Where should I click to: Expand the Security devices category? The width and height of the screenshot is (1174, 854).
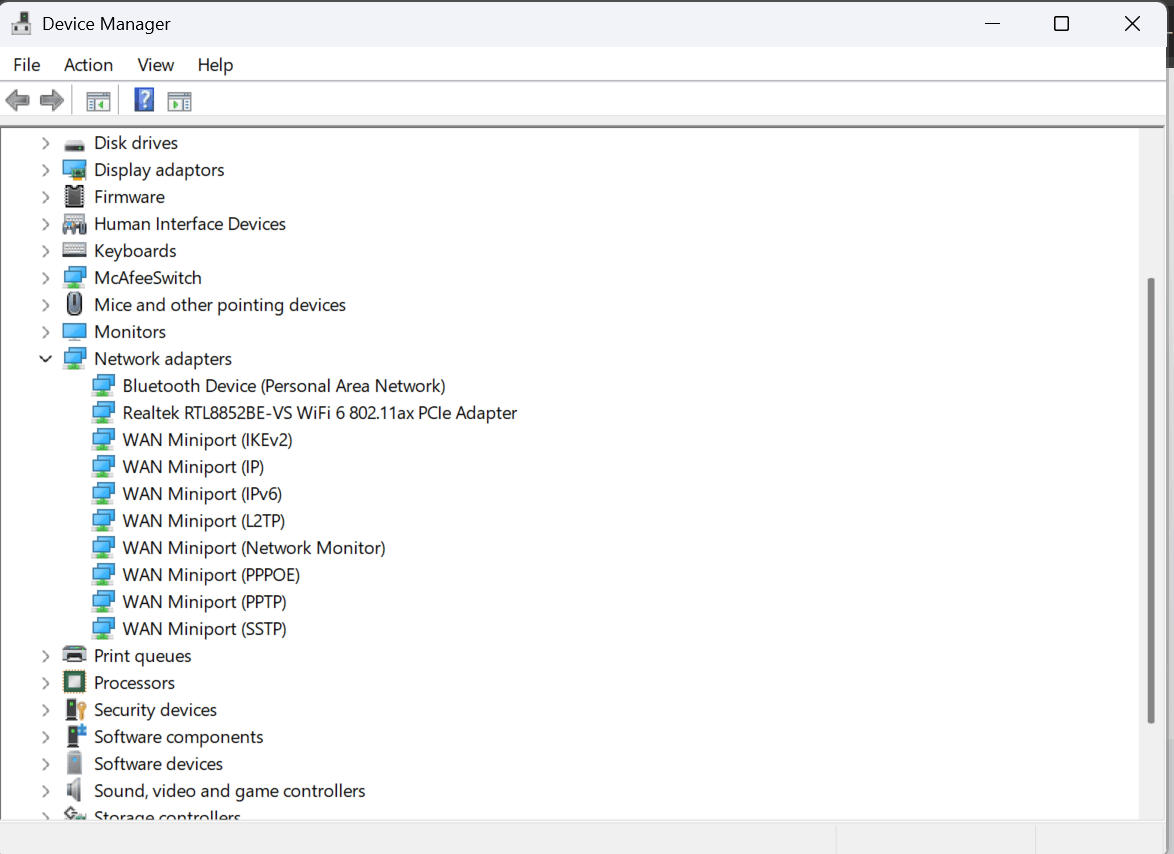point(46,710)
